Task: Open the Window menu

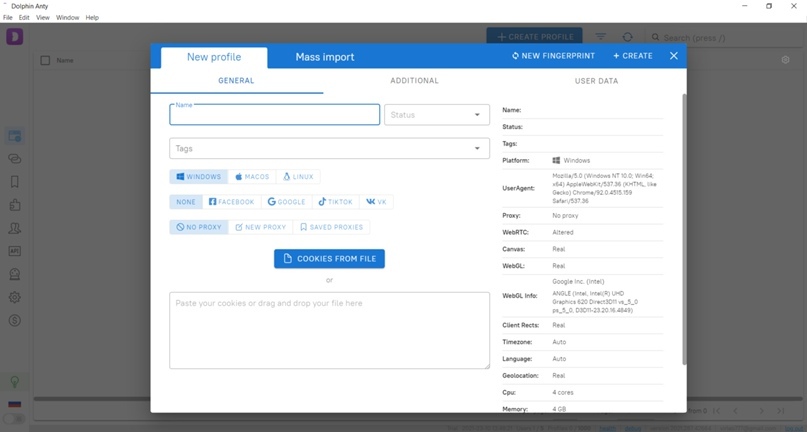Action: coord(67,18)
